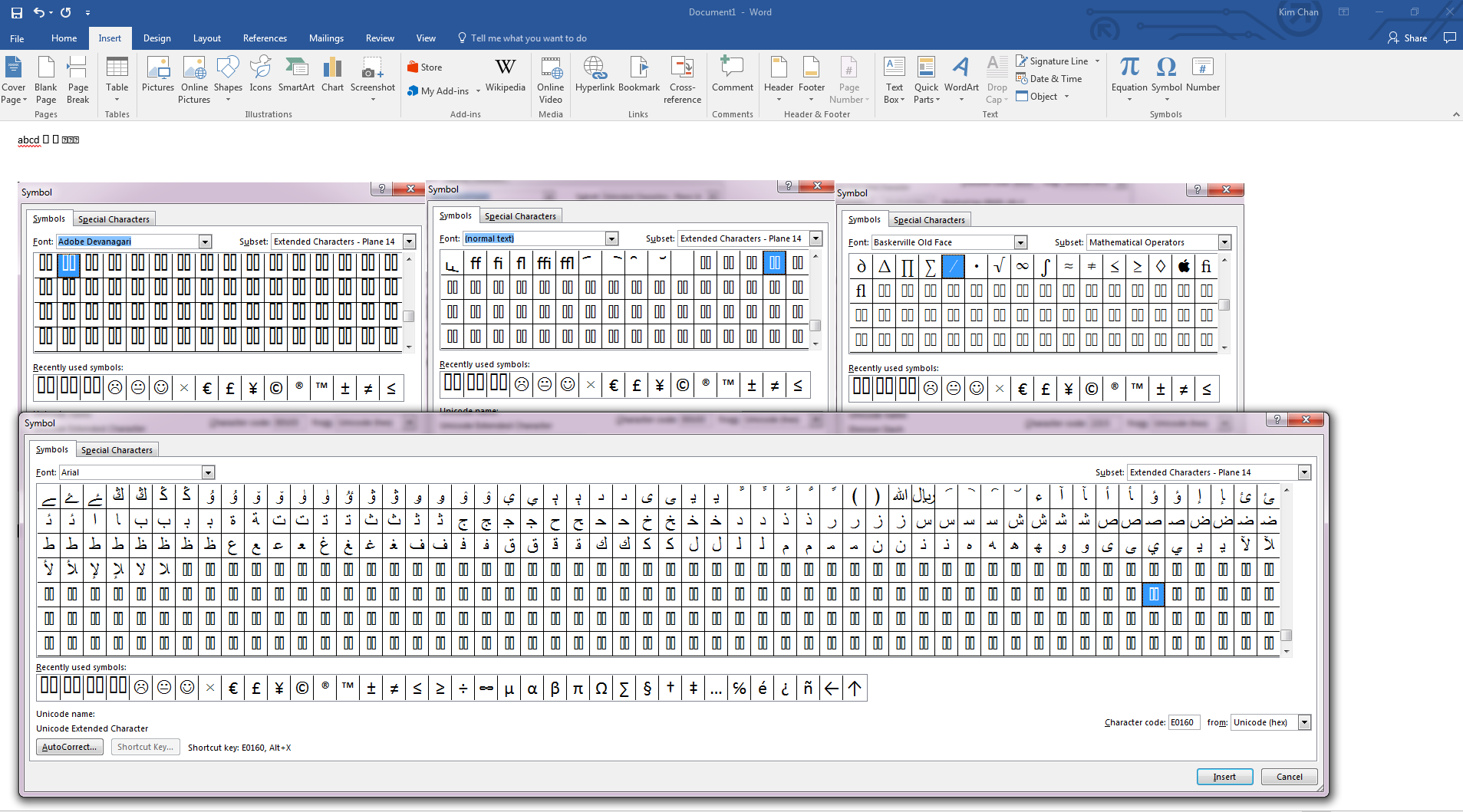Open the Pictures insert tool
The image size is (1463, 812).
coord(158,74)
